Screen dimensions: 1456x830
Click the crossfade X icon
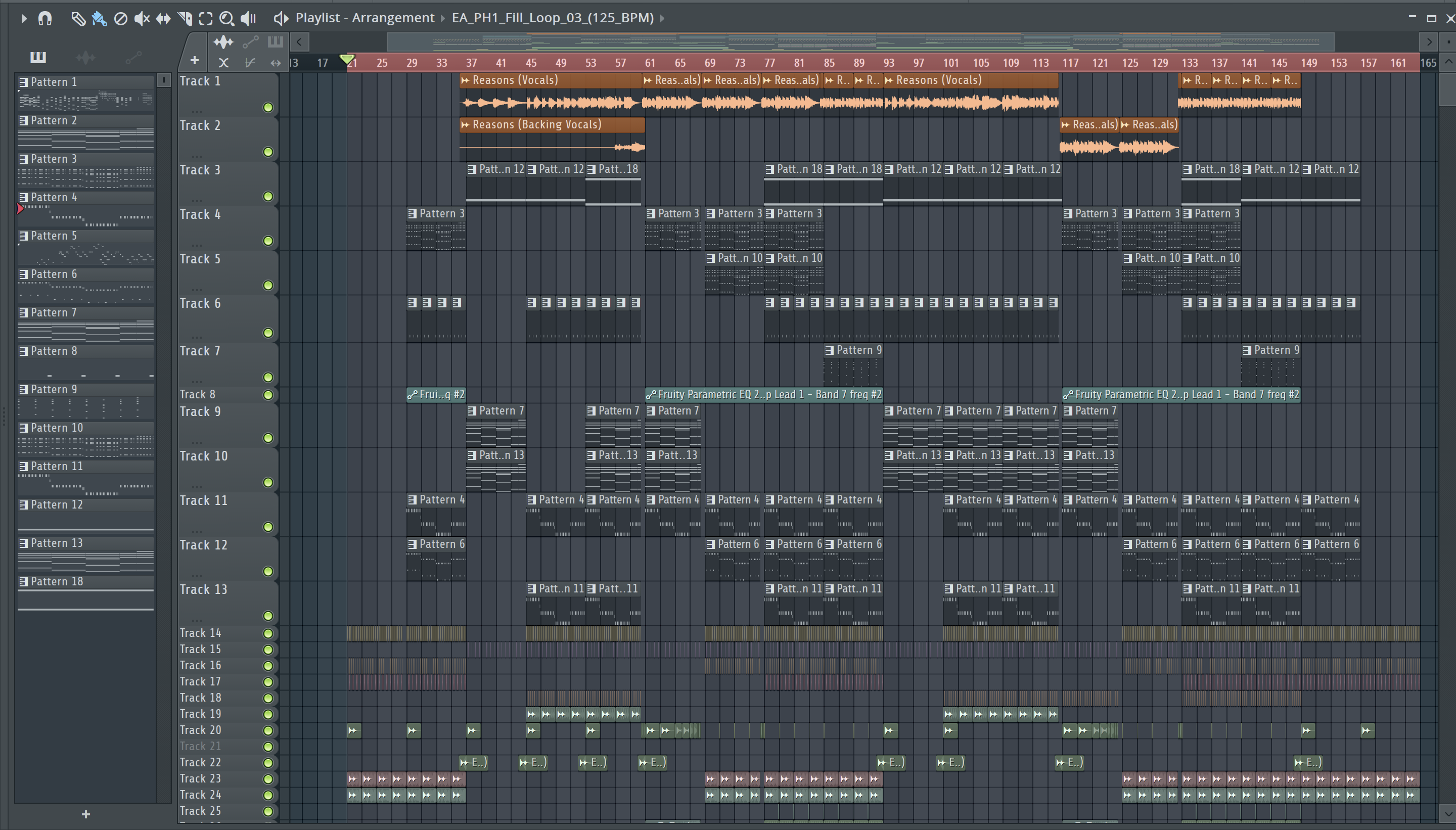click(x=223, y=63)
